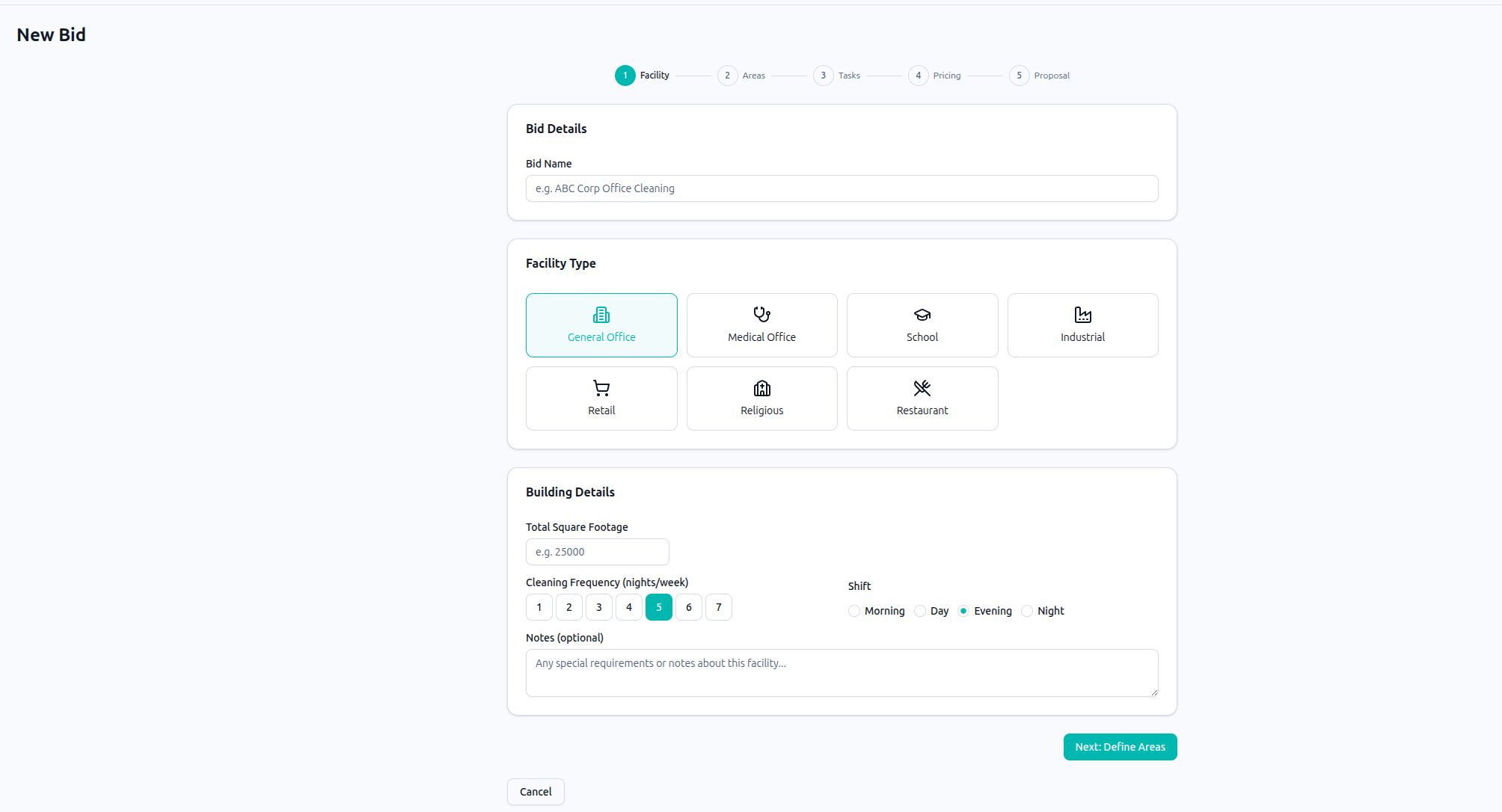Viewport: 1502px width, 812px height.
Task: Select the Religious church icon
Action: (x=761, y=388)
